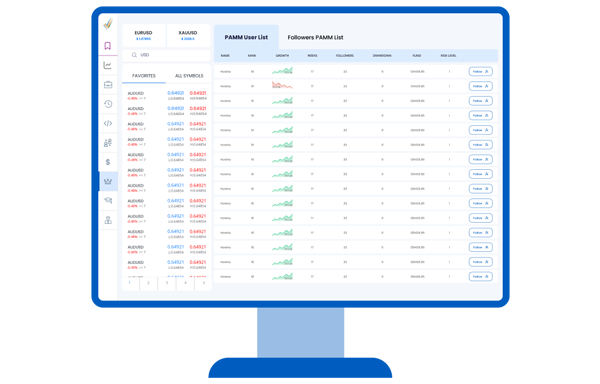The height and width of the screenshot is (384, 600).
Task: Go to symbols page 2
Action: pyautogui.click(x=148, y=283)
